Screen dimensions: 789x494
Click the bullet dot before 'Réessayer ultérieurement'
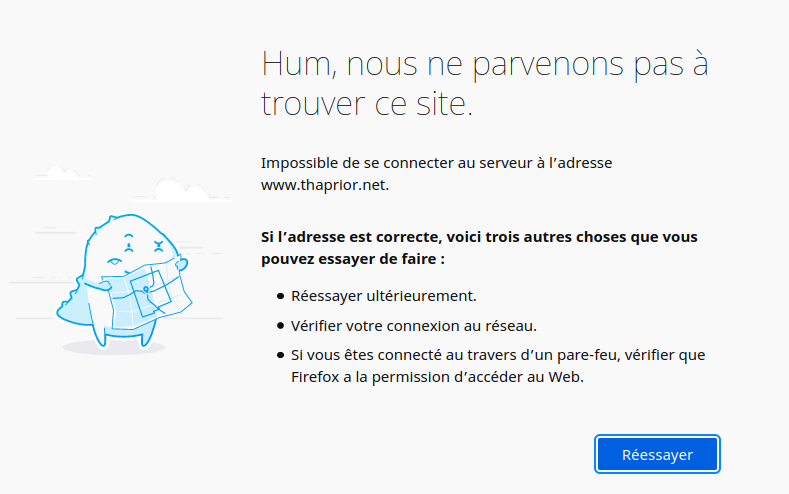click(281, 296)
